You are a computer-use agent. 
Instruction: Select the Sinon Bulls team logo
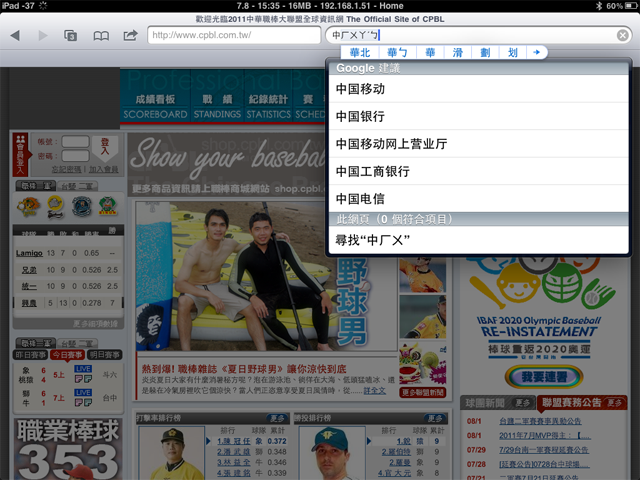click(x=108, y=206)
